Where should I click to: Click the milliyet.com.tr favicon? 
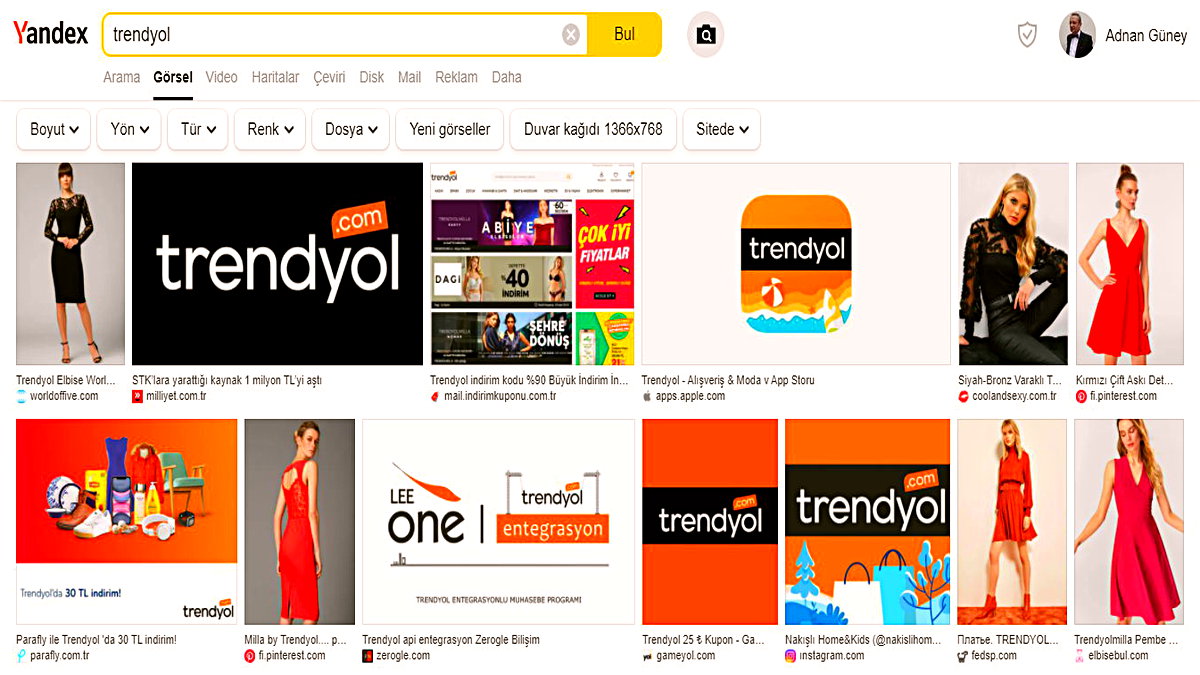[137, 396]
